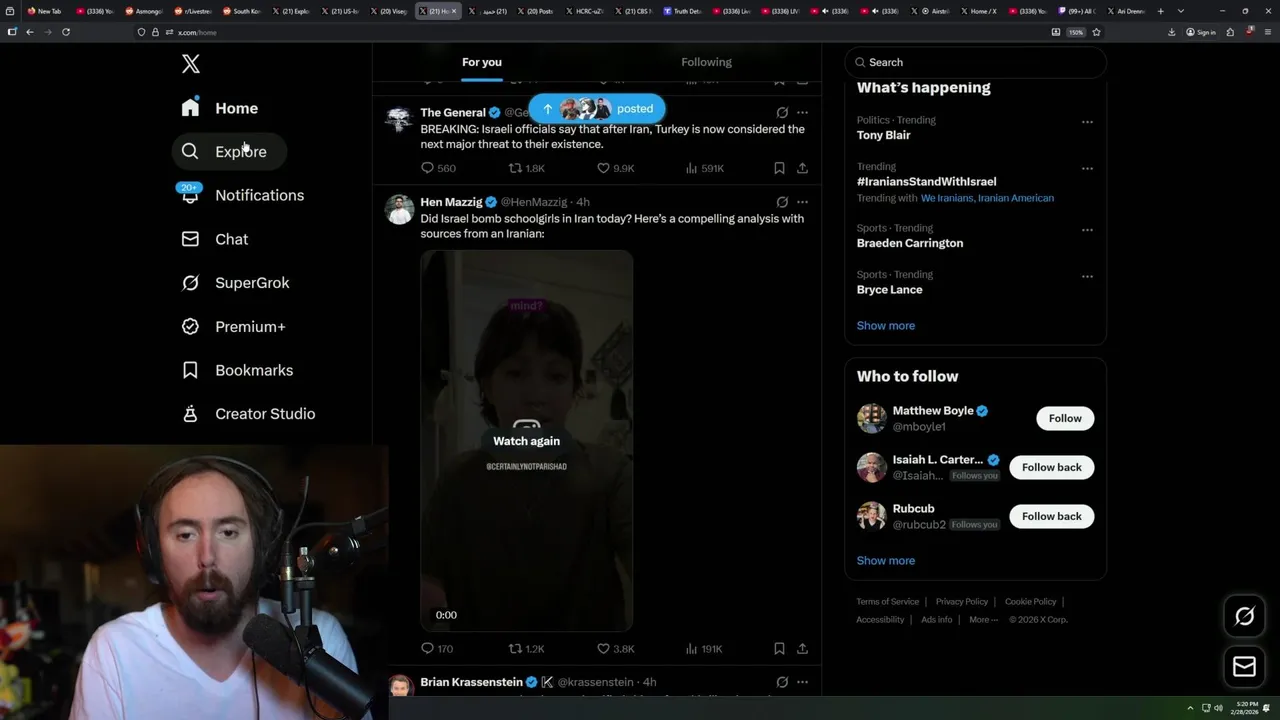The width and height of the screenshot is (1280, 720).
Task: Reload the page in browser toolbar
Action: point(66,32)
